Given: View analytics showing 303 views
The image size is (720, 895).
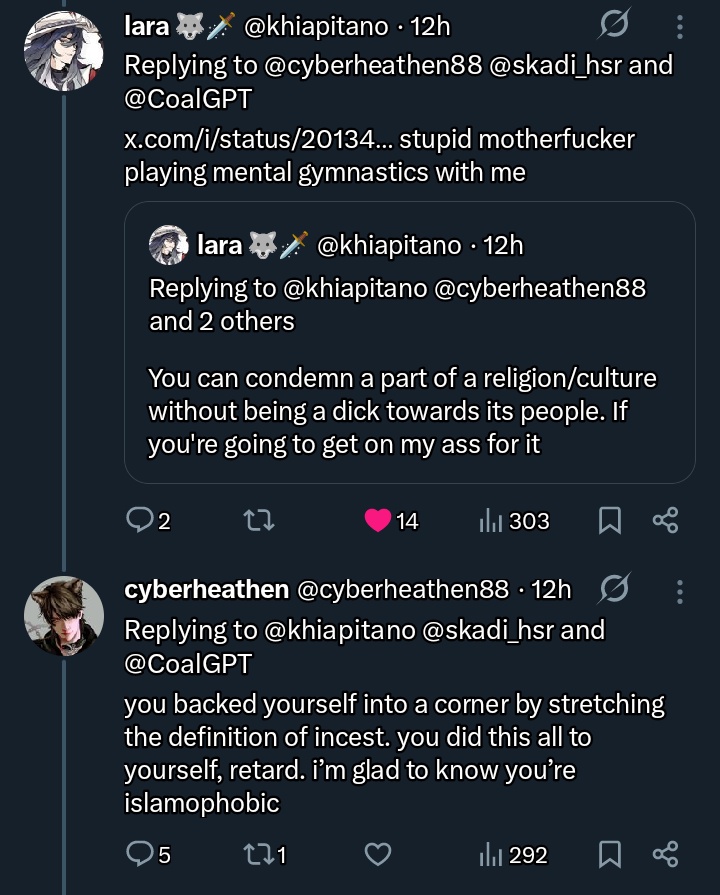Looking at the screenshot, I should pyautogui.click(x=491, y=520).
